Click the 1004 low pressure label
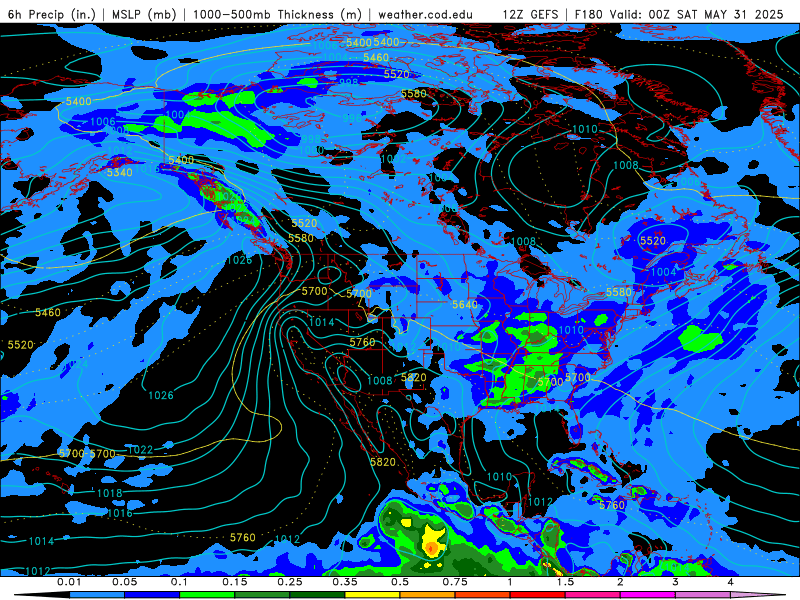 pos(663,272)
